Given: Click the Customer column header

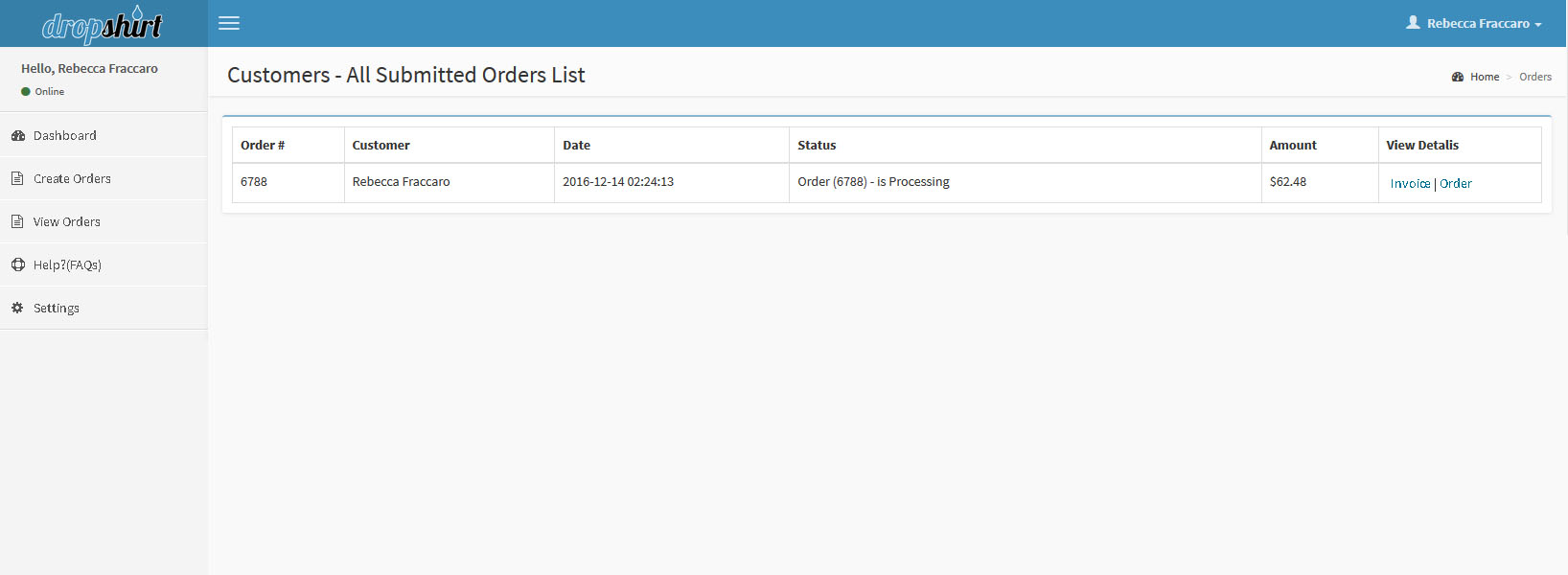Looking at the screenshot, I should [450, 145].
